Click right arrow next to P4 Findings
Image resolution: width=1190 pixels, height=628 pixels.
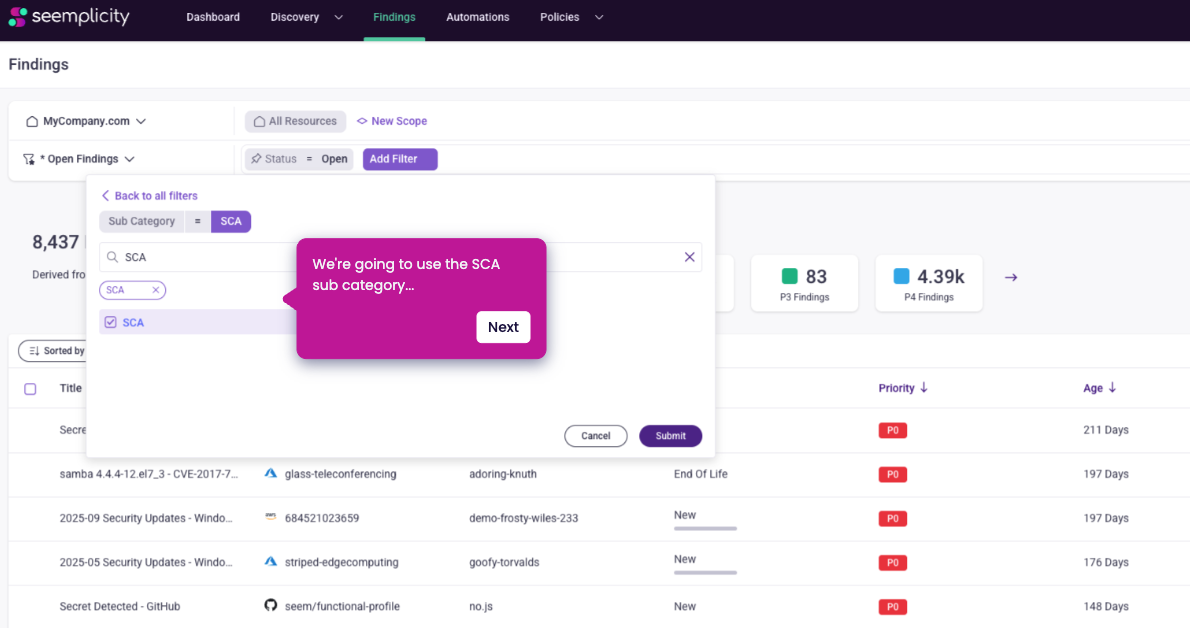pyautogui.click(x=1011, y=277)
